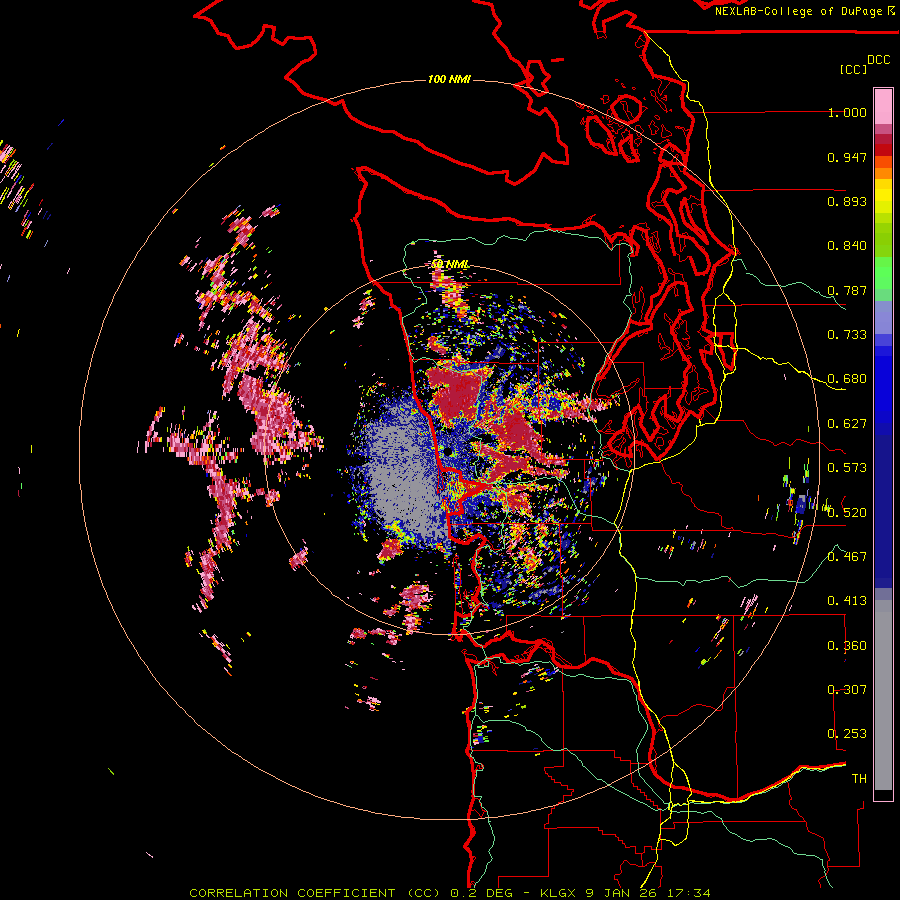The height and width of the screenshot is (900, 900).
Task: Click the DCC label above the color scale
Action: tap(878, 60)
